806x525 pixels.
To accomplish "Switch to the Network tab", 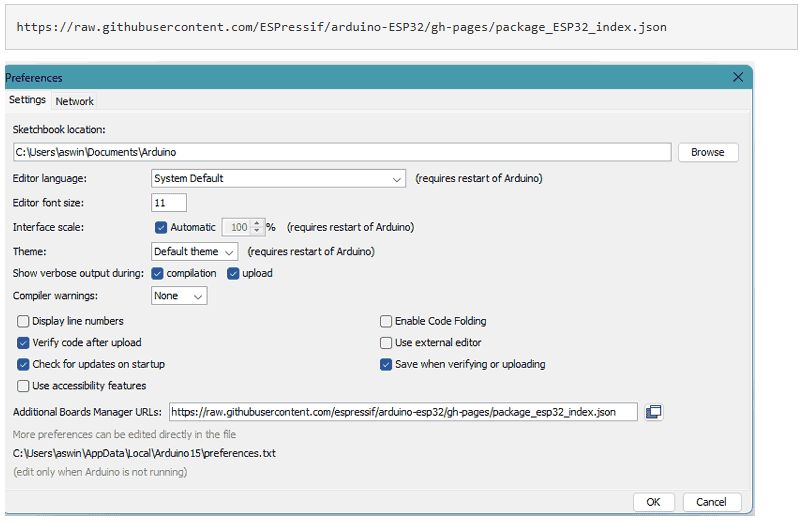I will [74, 101].
